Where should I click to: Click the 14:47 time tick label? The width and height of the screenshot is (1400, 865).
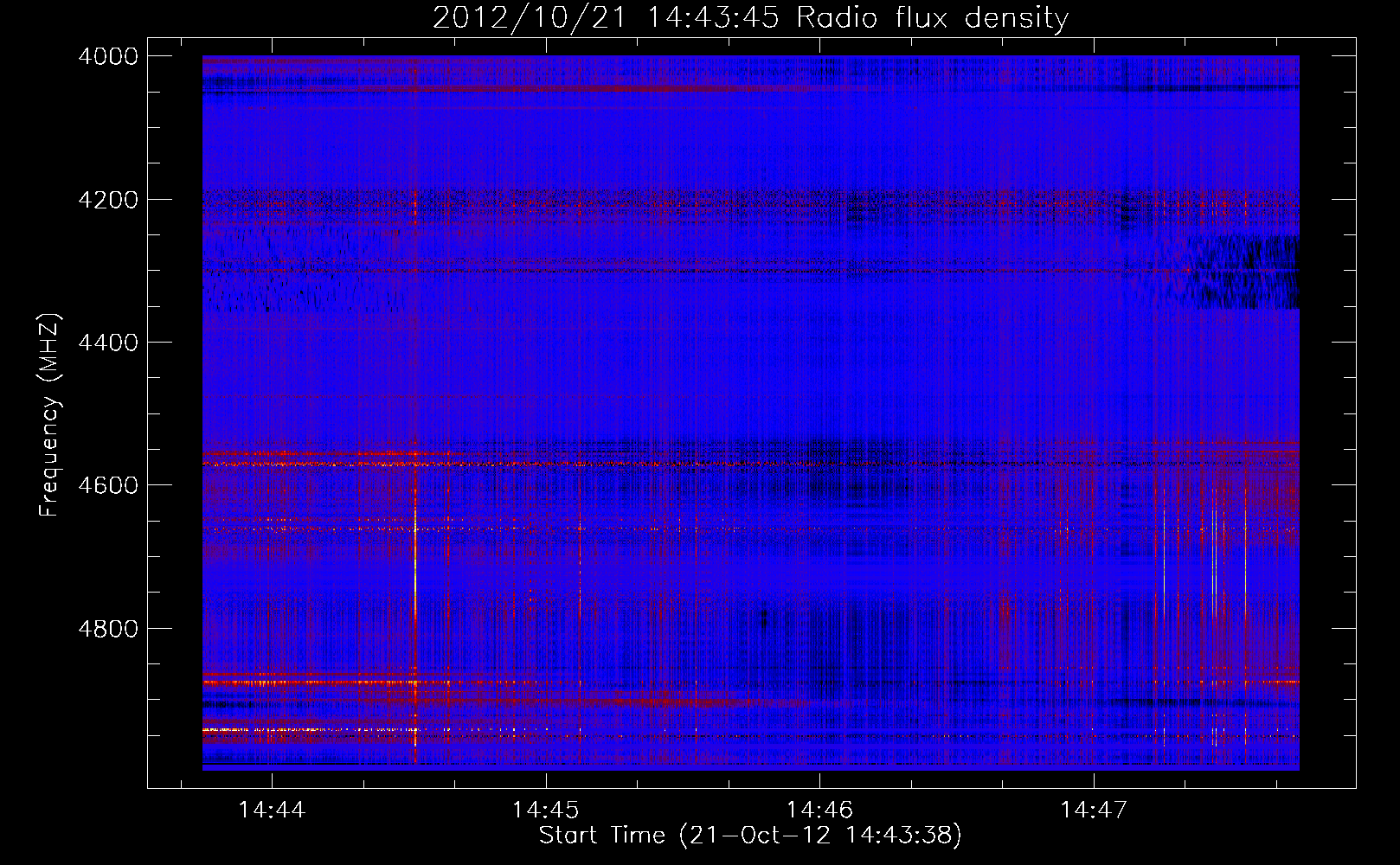(1094, 810)
